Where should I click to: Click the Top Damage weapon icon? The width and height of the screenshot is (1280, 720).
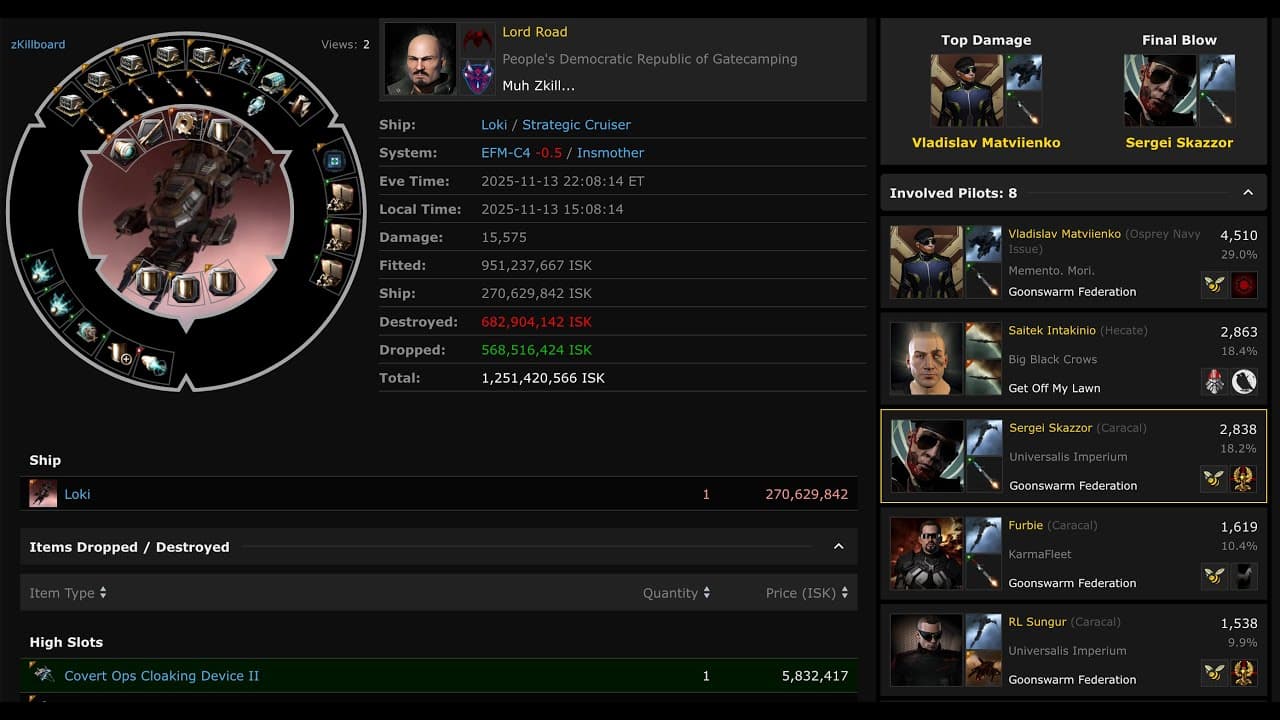point(1023,108)
